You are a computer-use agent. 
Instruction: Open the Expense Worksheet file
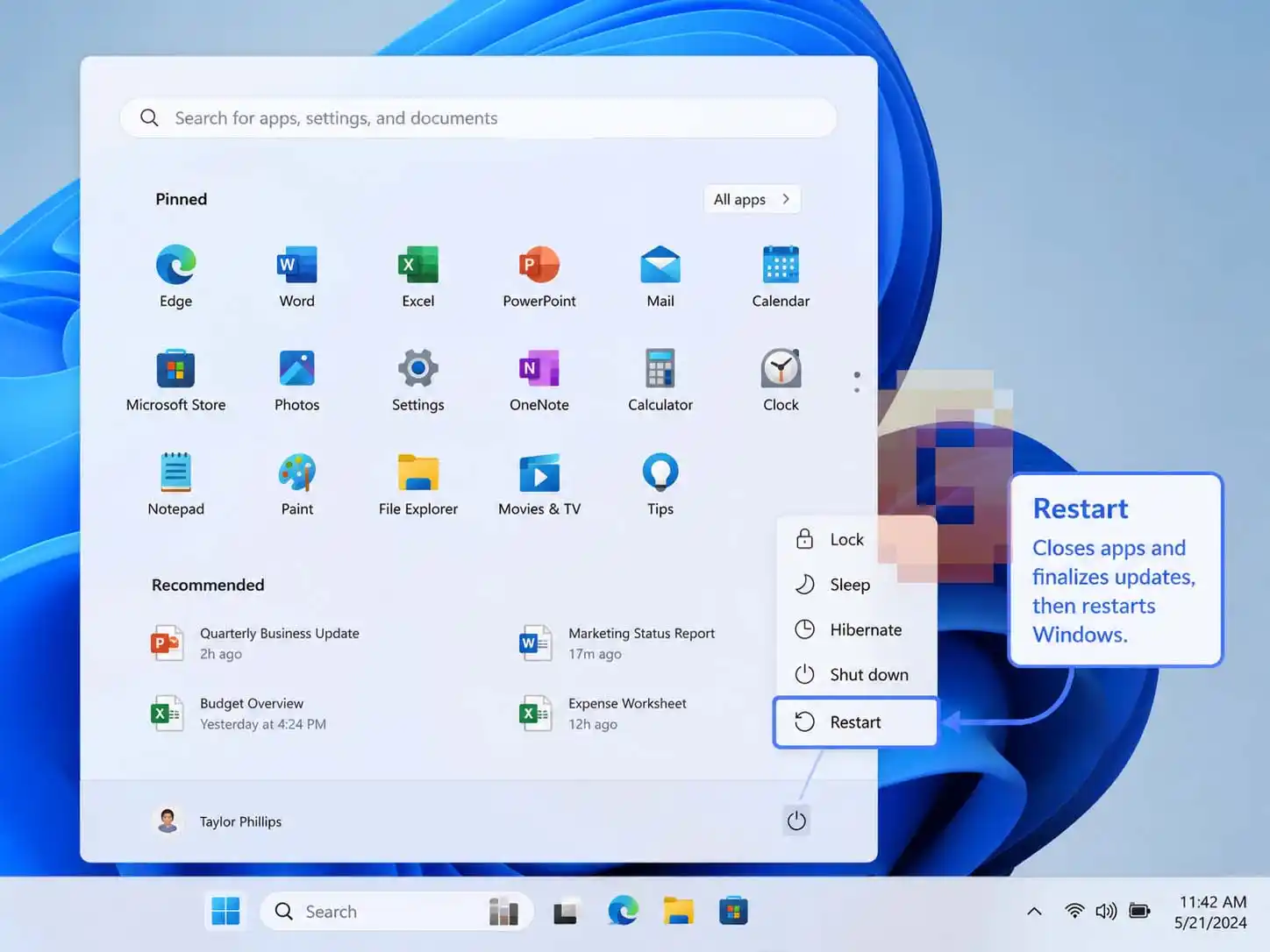(x=603, y=714)
